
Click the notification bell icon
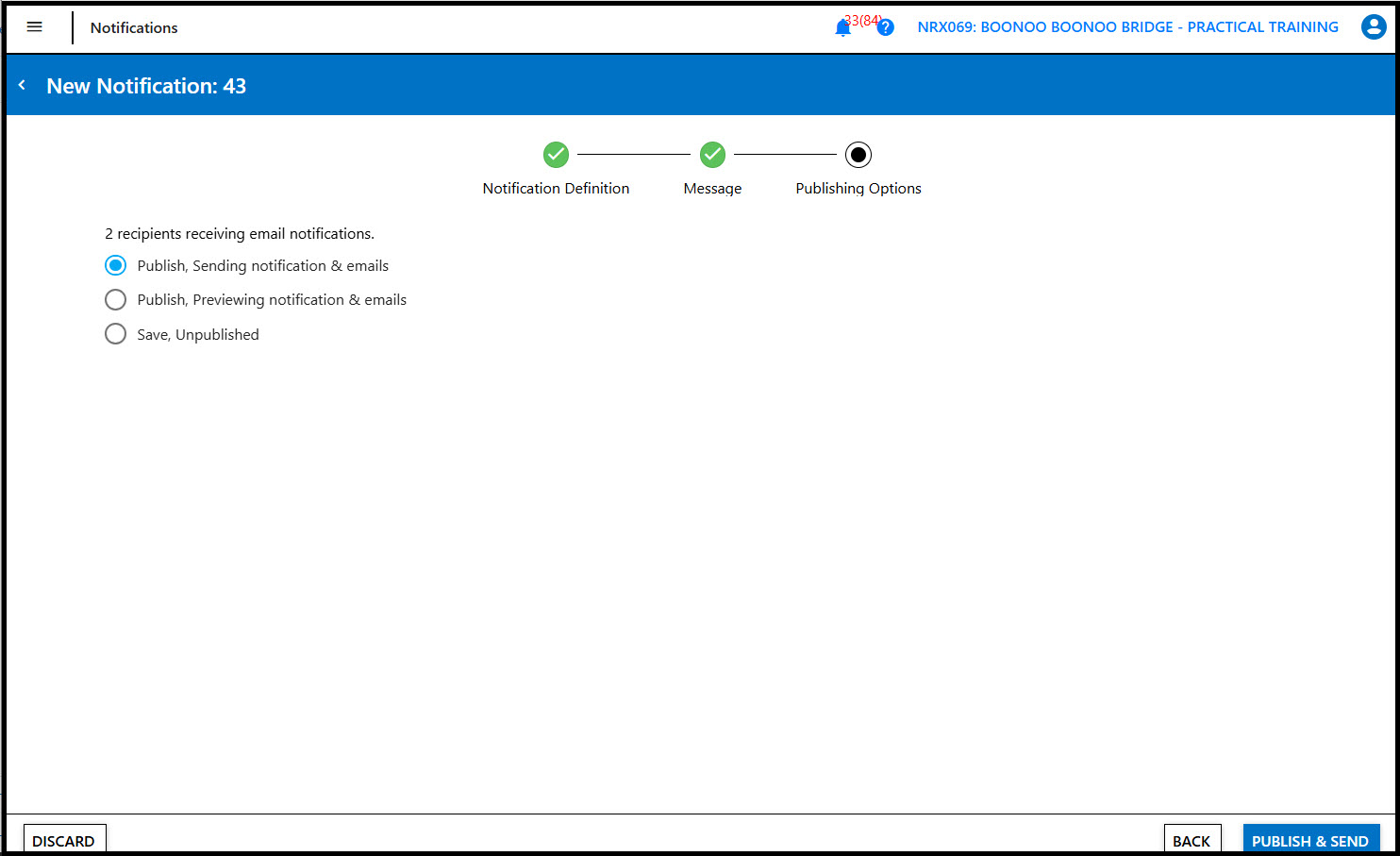[x=842, y=28]
